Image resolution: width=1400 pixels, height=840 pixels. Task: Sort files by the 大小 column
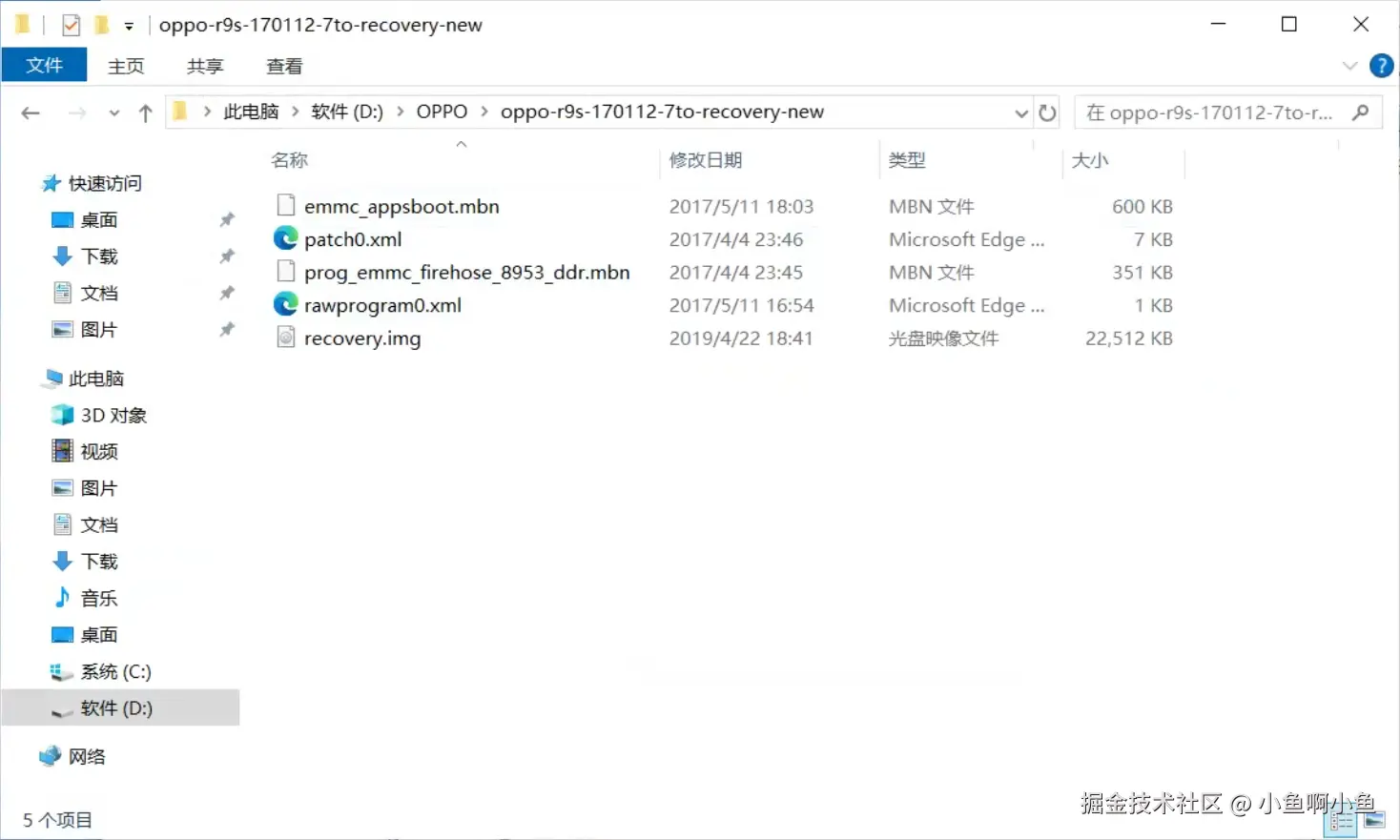tap(1090, 160)
